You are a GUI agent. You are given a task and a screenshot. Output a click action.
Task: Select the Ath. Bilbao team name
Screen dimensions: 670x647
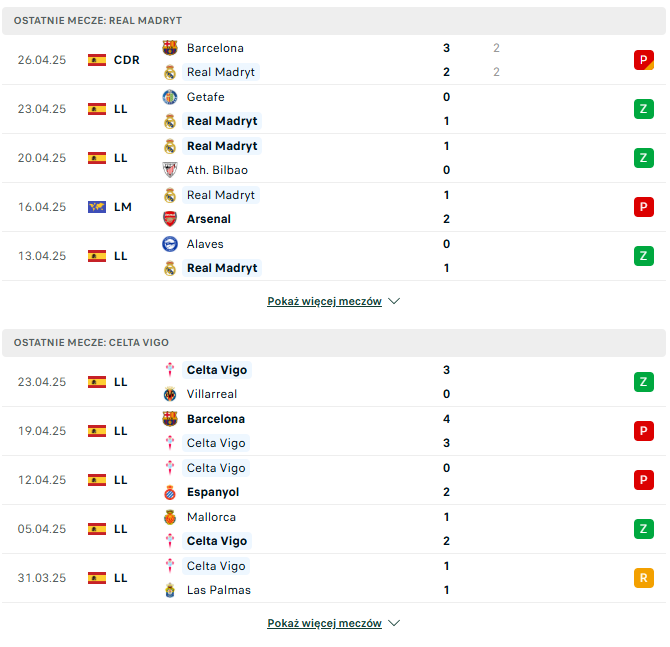click(217, 170)
